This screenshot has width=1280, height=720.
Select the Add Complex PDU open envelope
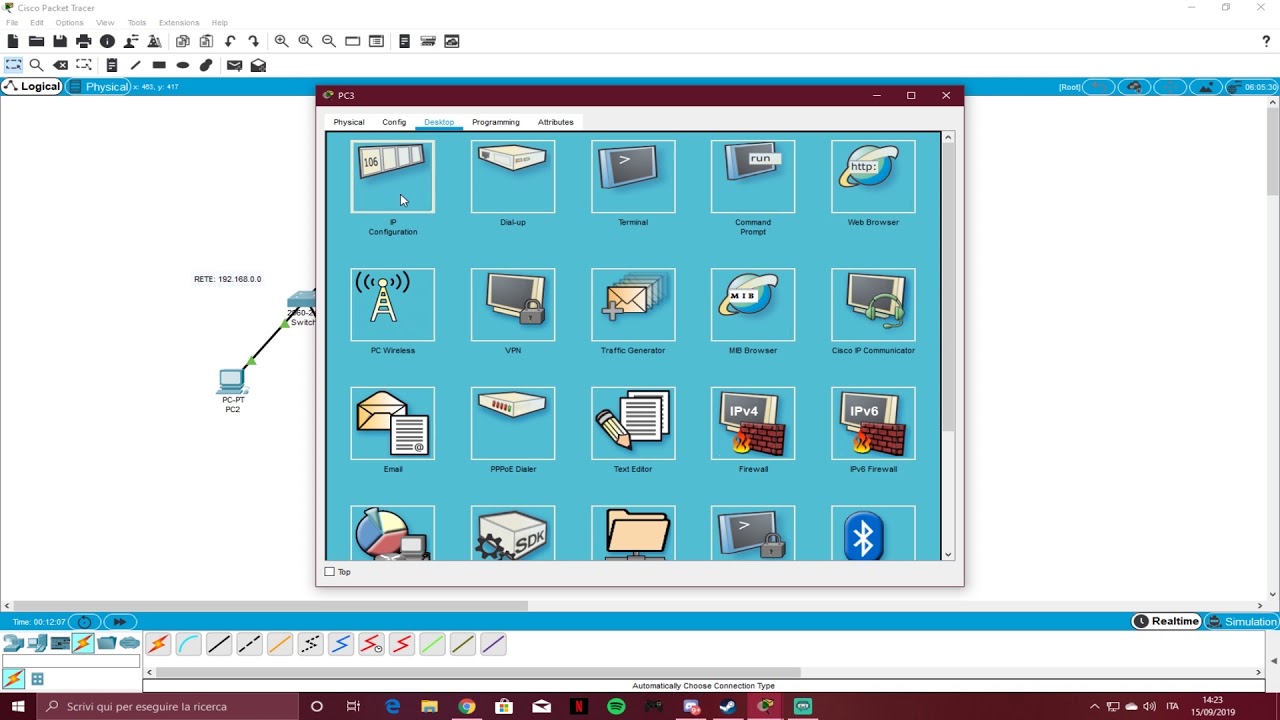tap(258, 65)
